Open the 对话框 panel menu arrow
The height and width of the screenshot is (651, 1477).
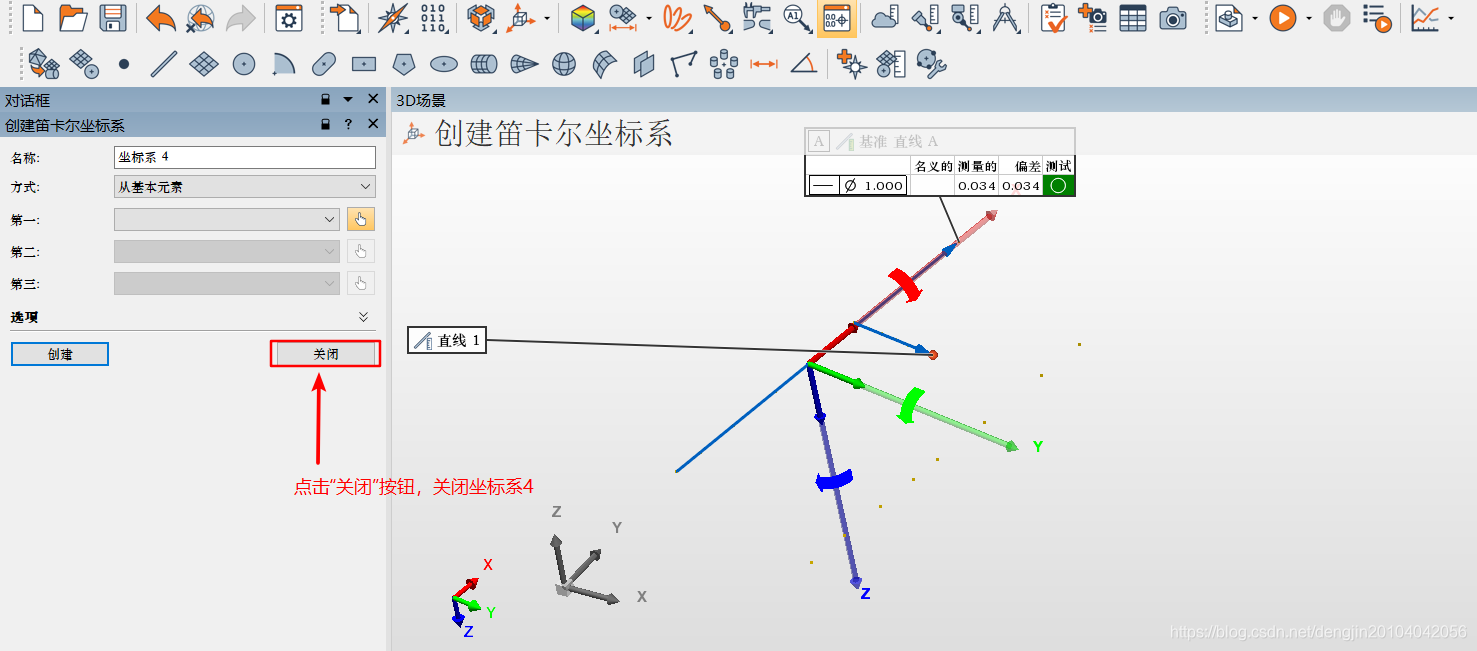pos(348,99)
